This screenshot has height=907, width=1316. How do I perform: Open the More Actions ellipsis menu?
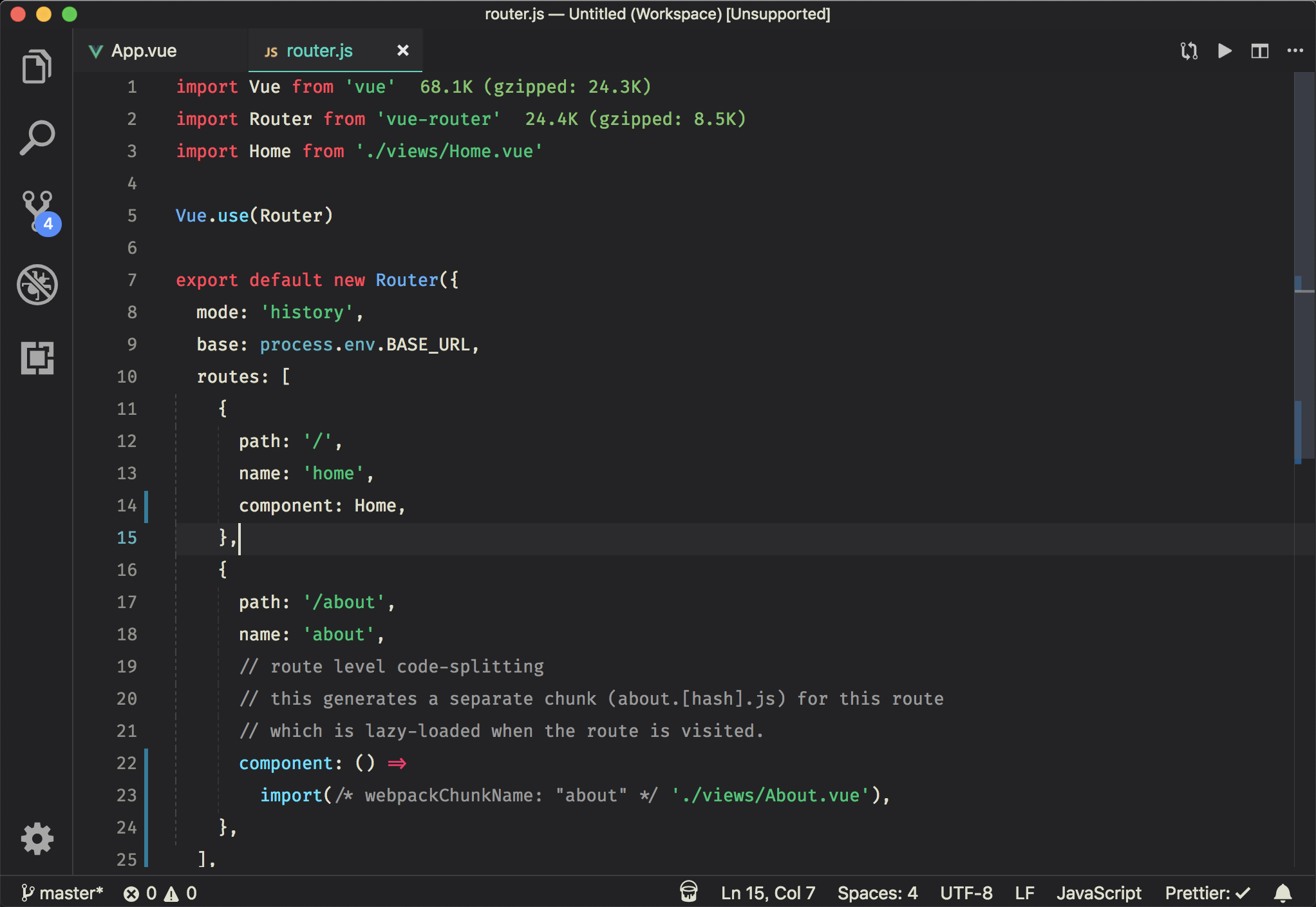pyautogui.click(x=1295, y=51)
